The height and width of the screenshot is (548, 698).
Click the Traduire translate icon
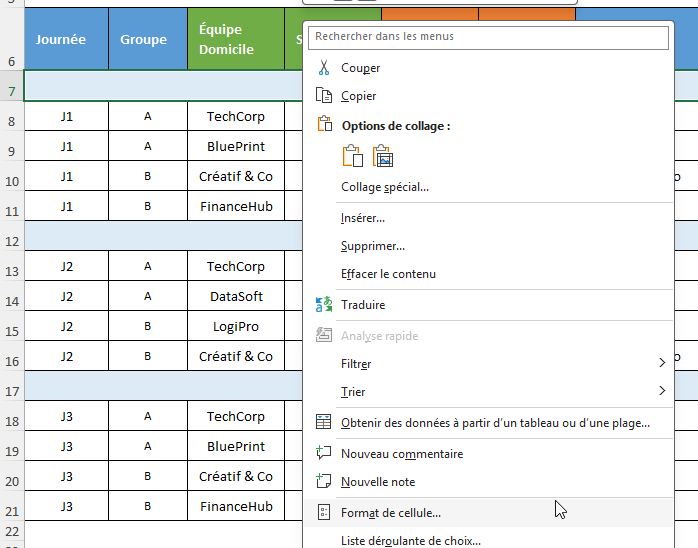pyautogui.click(x=324, y=304)
